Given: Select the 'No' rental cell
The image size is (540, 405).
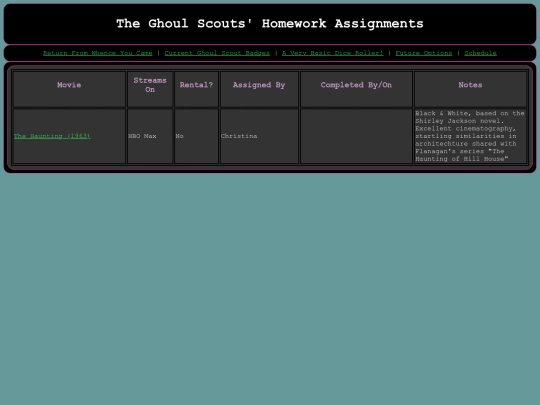Looking at the screenshot, I should pyautogui.click(x=196, y=136).
